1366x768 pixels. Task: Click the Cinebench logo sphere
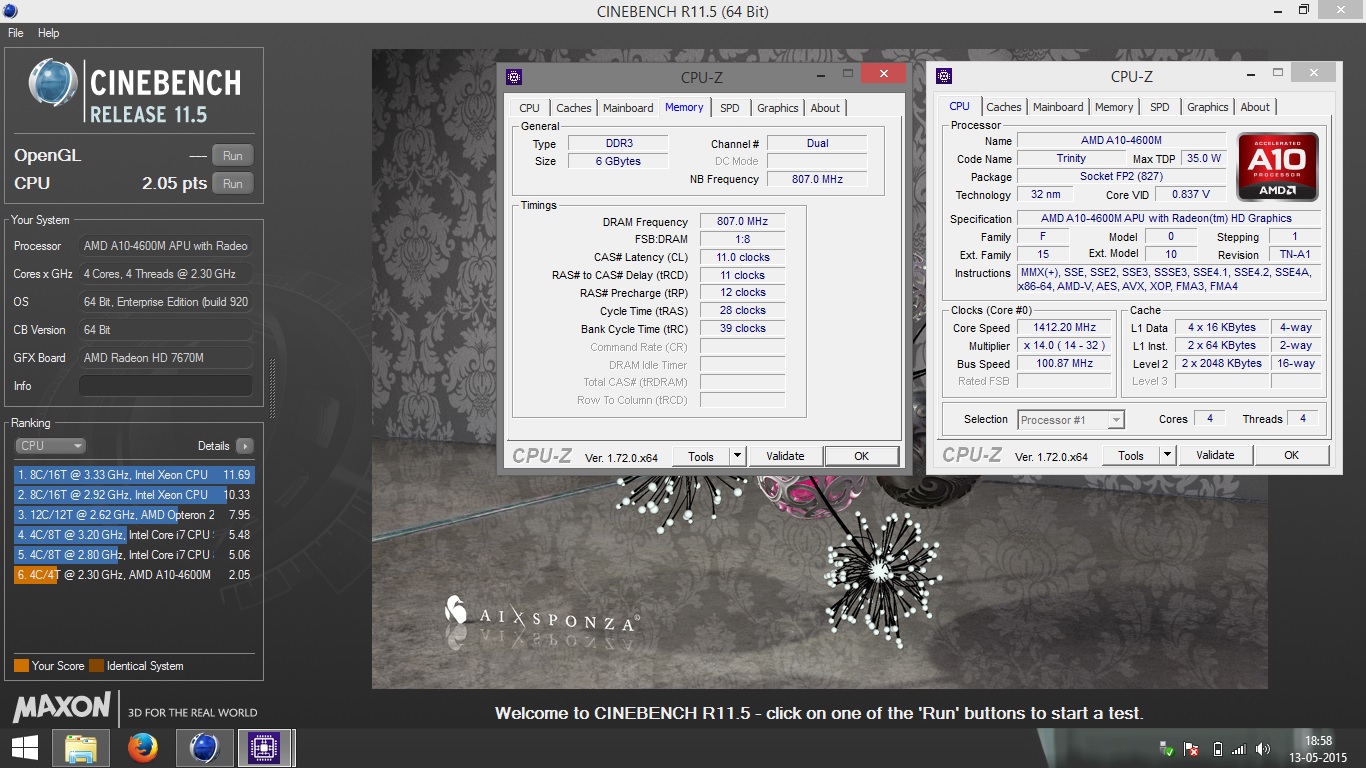coord(52,84)
